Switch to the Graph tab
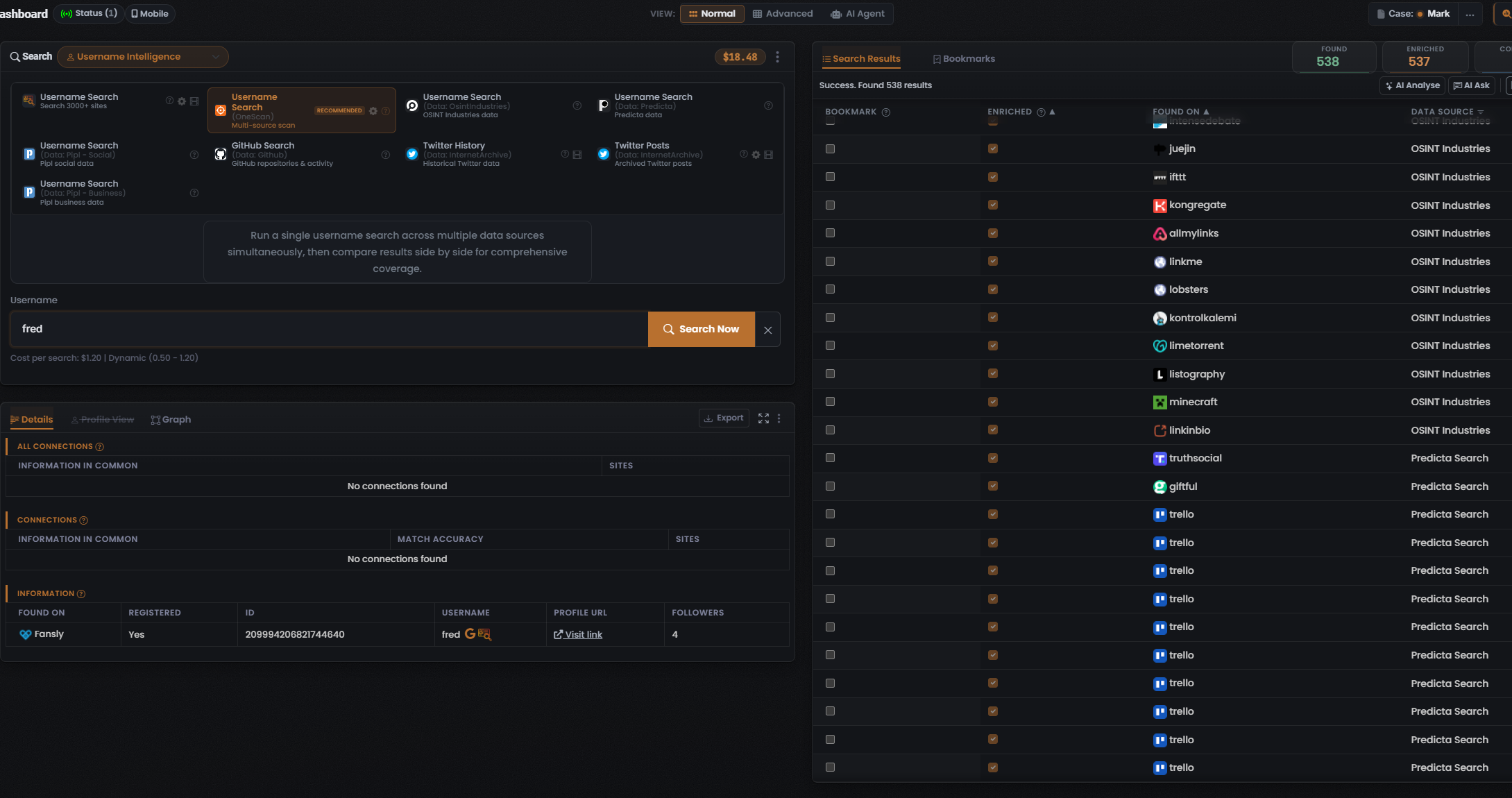This screenshot has width=1512, height=798. coord(171,420)
